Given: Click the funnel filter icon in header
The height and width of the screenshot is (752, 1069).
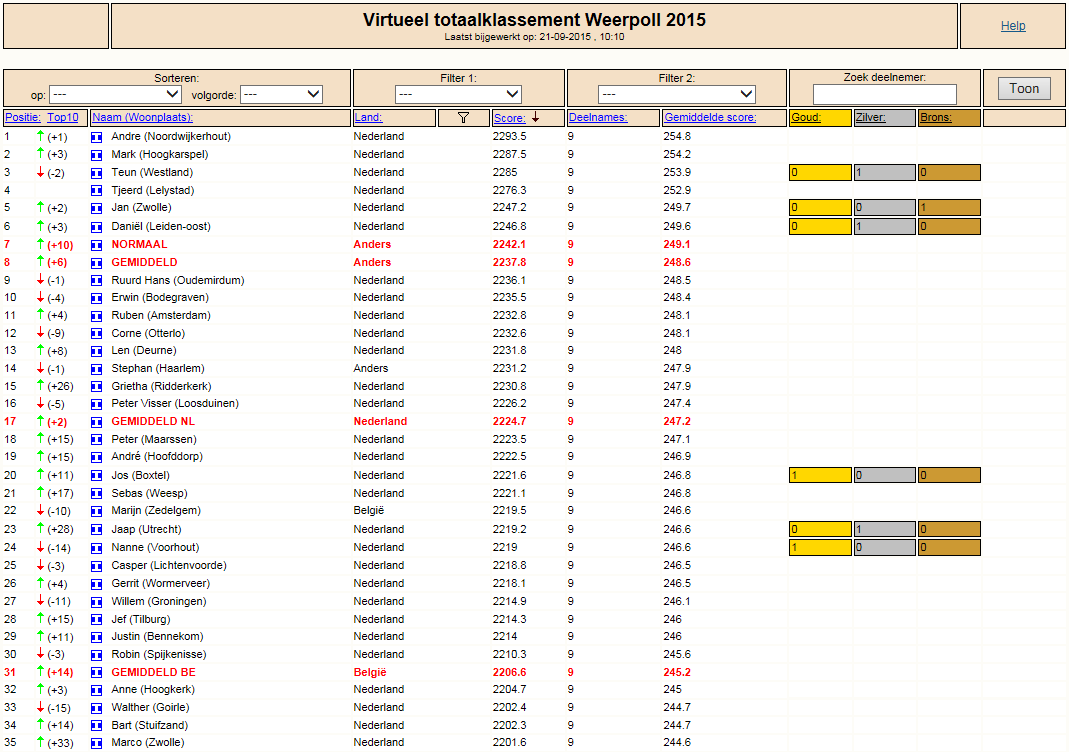Looking at the screenshot, I should 463,117.
